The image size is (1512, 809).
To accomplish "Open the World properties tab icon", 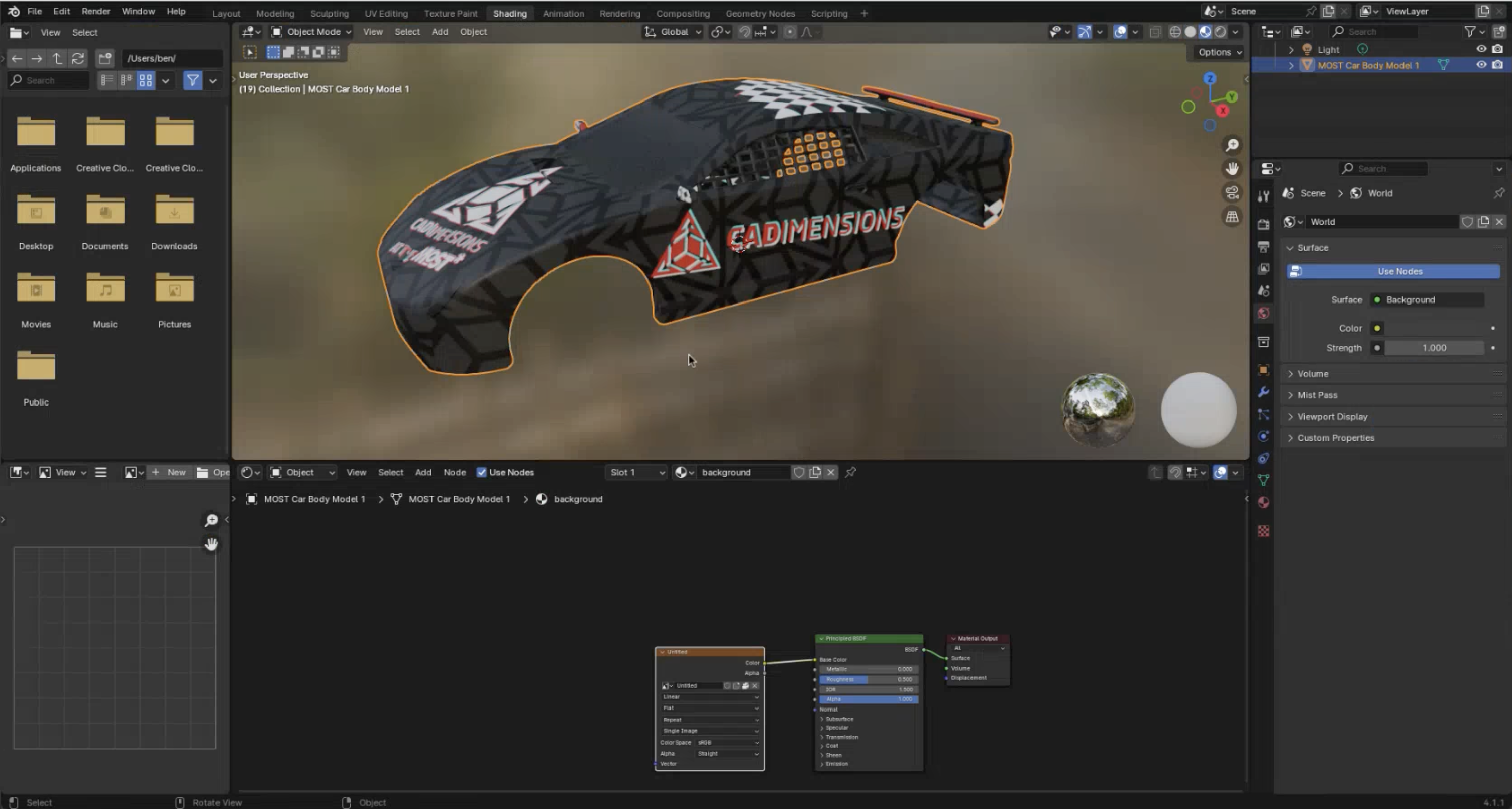I will (x=1264, y=313).
